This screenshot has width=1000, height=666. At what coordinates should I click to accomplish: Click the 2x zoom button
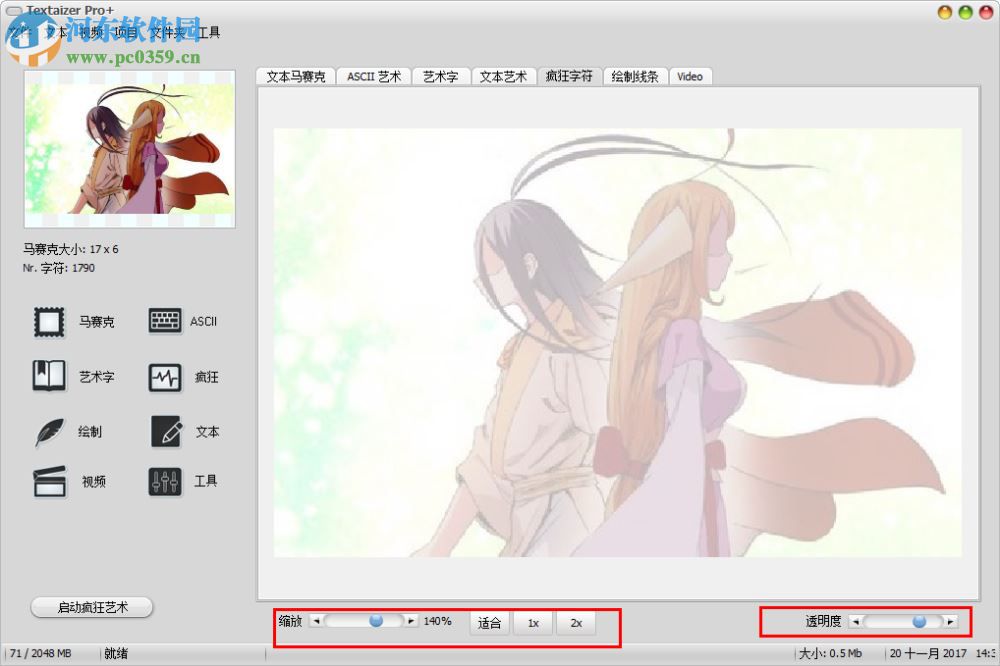click(x=576, y=622)
